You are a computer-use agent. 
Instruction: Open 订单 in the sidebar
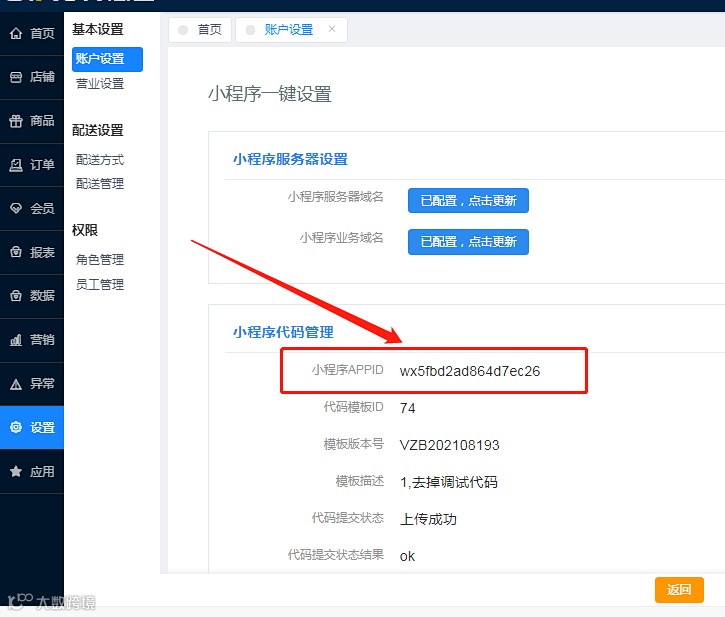32,165
